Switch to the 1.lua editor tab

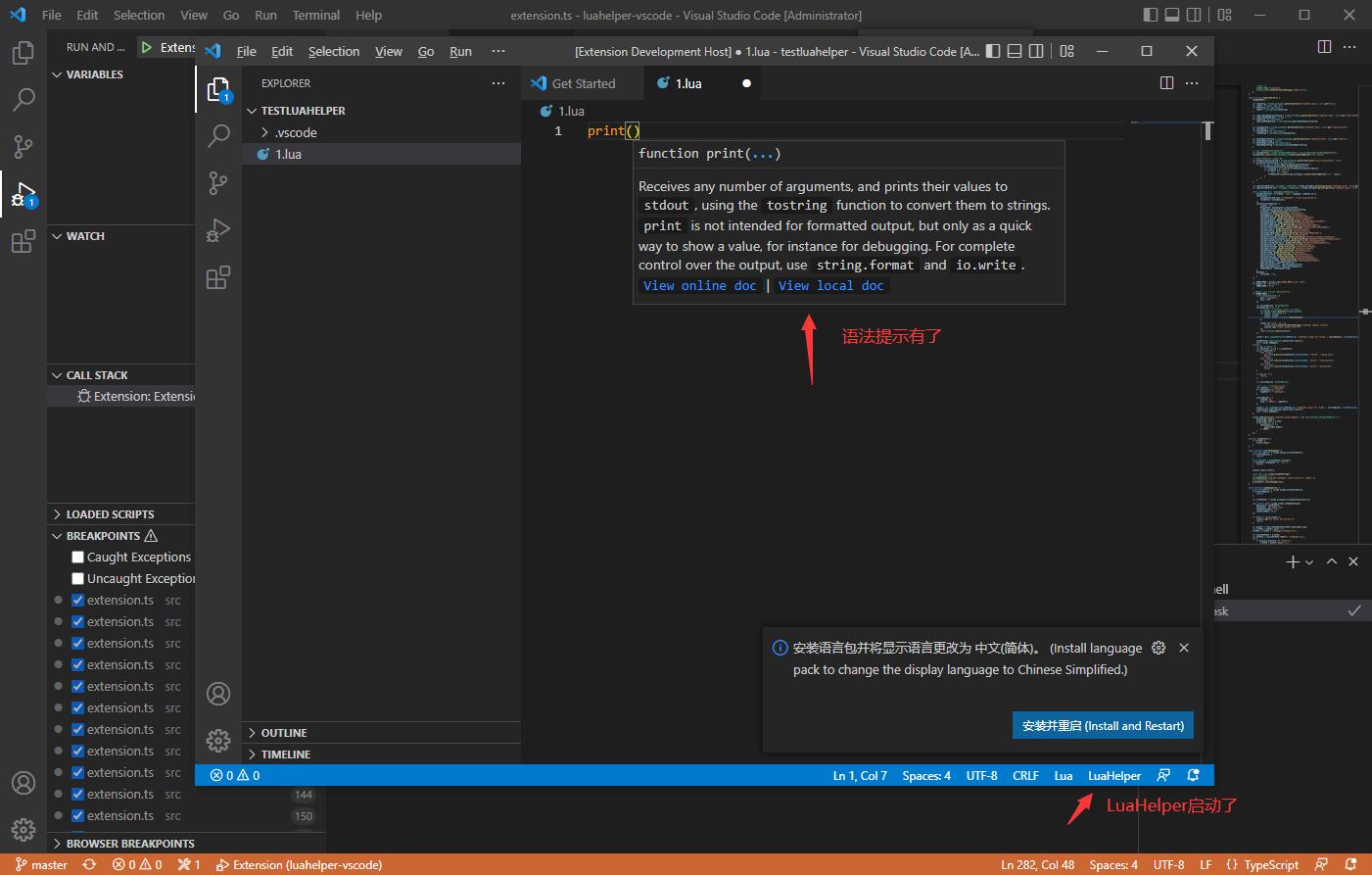pos(703,83)
